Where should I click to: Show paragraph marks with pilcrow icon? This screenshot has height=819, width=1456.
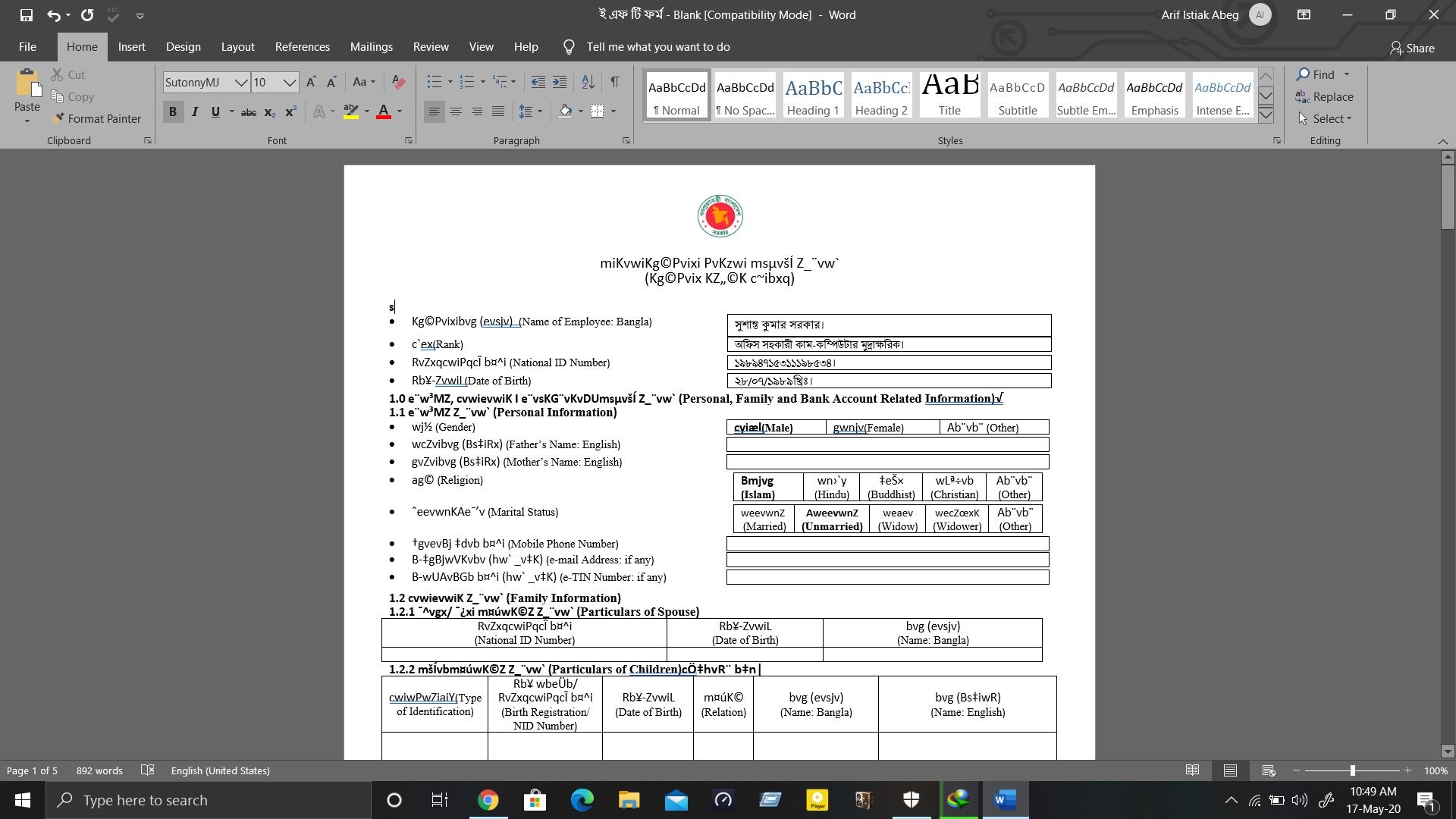click(615, 82)
